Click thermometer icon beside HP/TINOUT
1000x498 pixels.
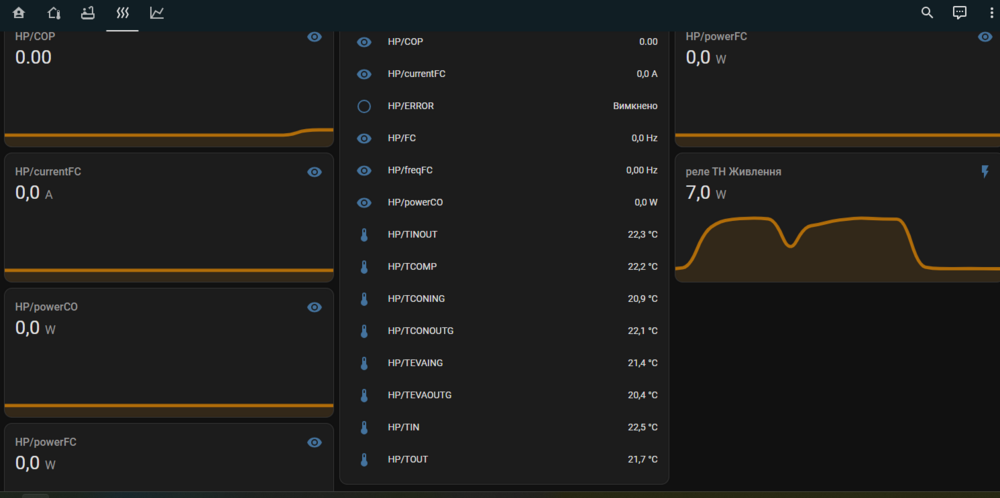(364, 235)
